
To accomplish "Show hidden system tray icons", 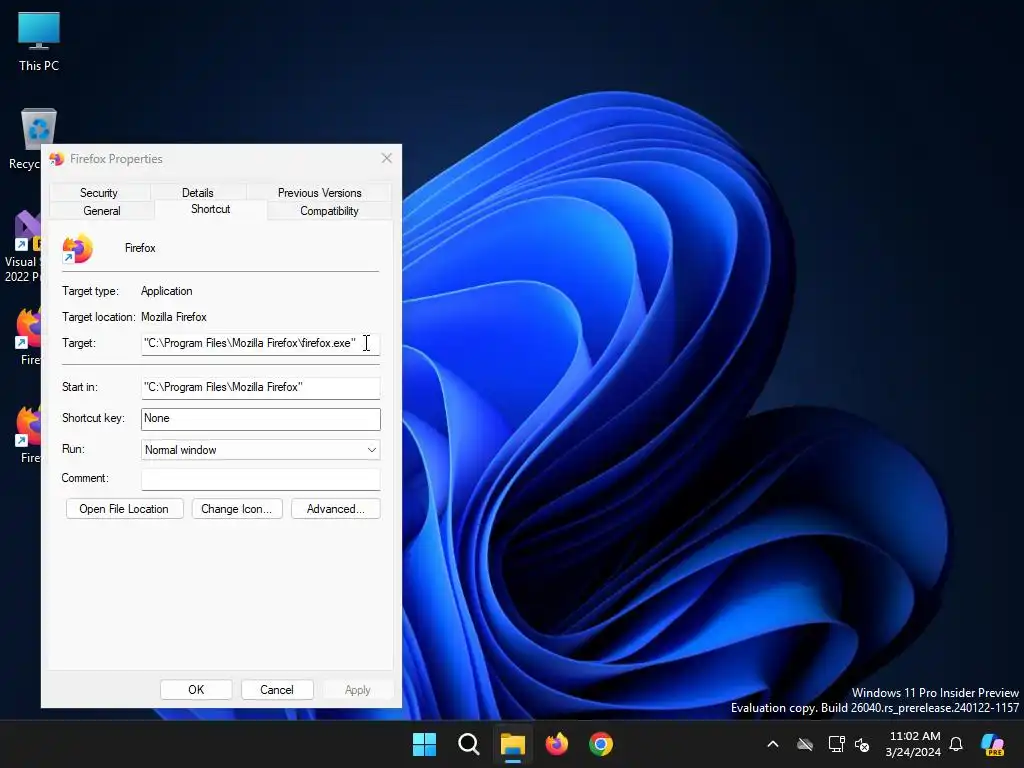I will (x=773, y=744).
